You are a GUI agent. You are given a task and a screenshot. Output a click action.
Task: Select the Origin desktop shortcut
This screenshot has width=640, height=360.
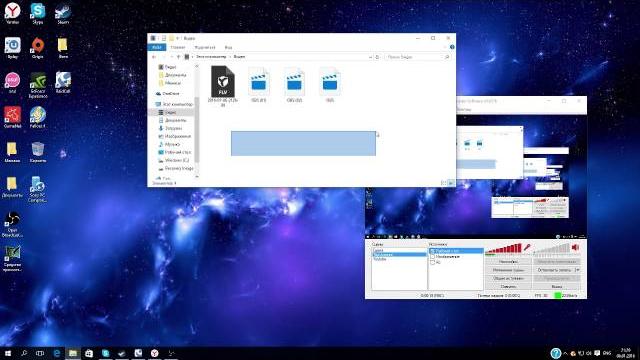pyautogui.click(x=38, y=48)
